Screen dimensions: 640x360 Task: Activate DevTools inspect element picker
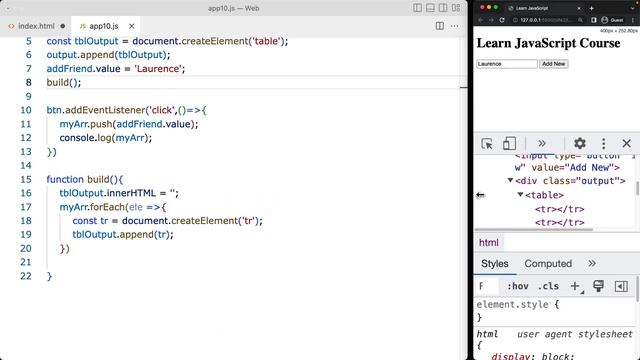[x=487, y=144]
